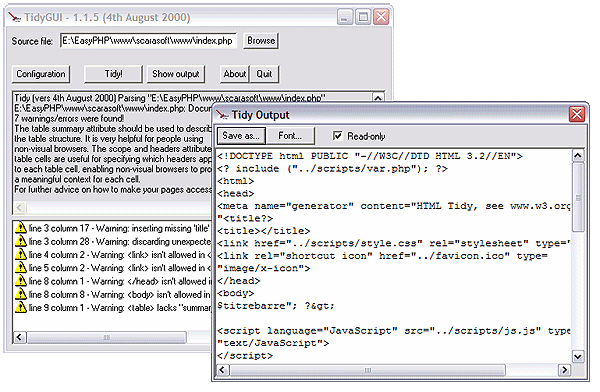Click the Browse button for the source file
The height and width of the screenshot is (392, 600).
pyautogui.click(x=261, y=41)
